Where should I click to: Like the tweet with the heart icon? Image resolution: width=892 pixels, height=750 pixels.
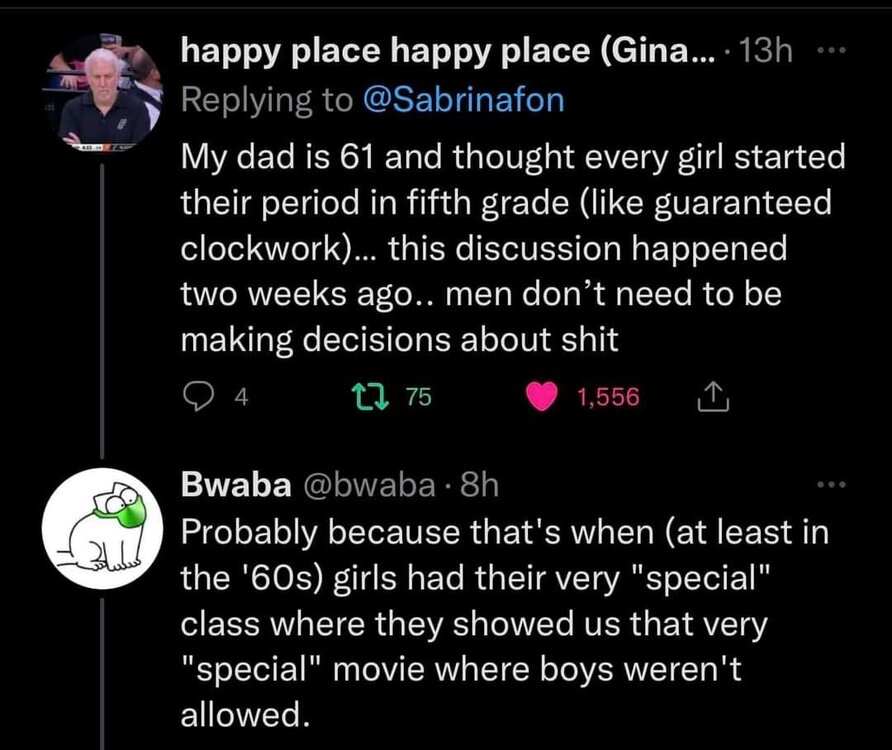(543, 397)
